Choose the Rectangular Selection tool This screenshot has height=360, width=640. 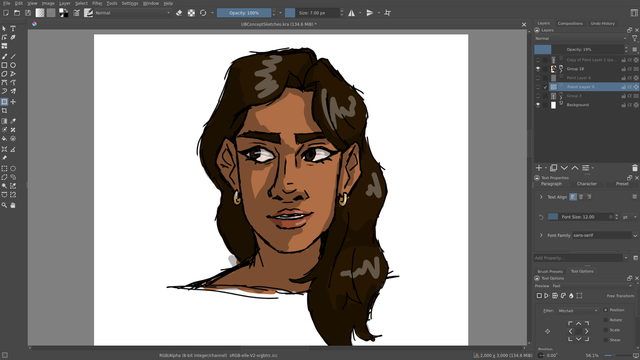(x=4, y=169)
